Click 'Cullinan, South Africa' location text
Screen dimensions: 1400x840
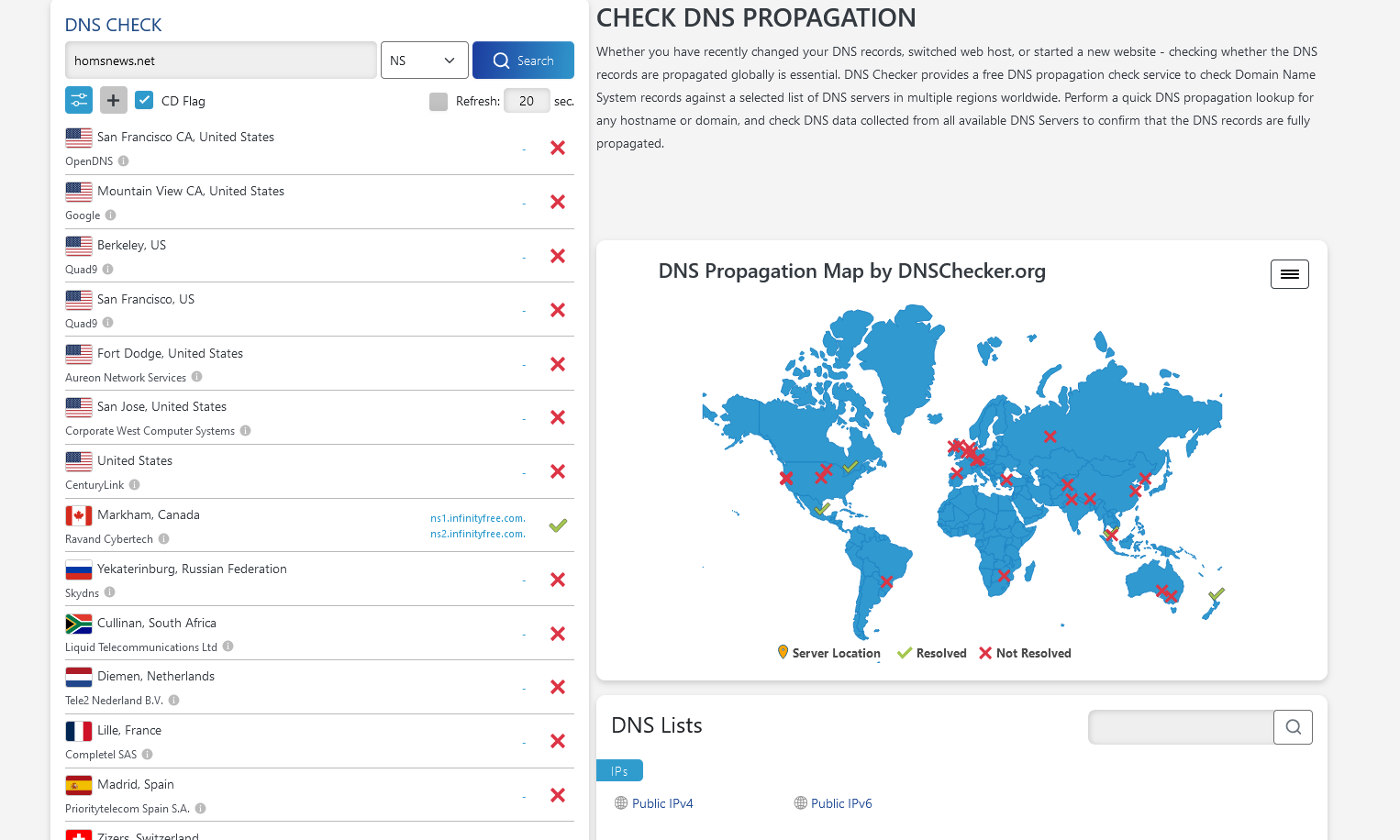pos(157,623)
